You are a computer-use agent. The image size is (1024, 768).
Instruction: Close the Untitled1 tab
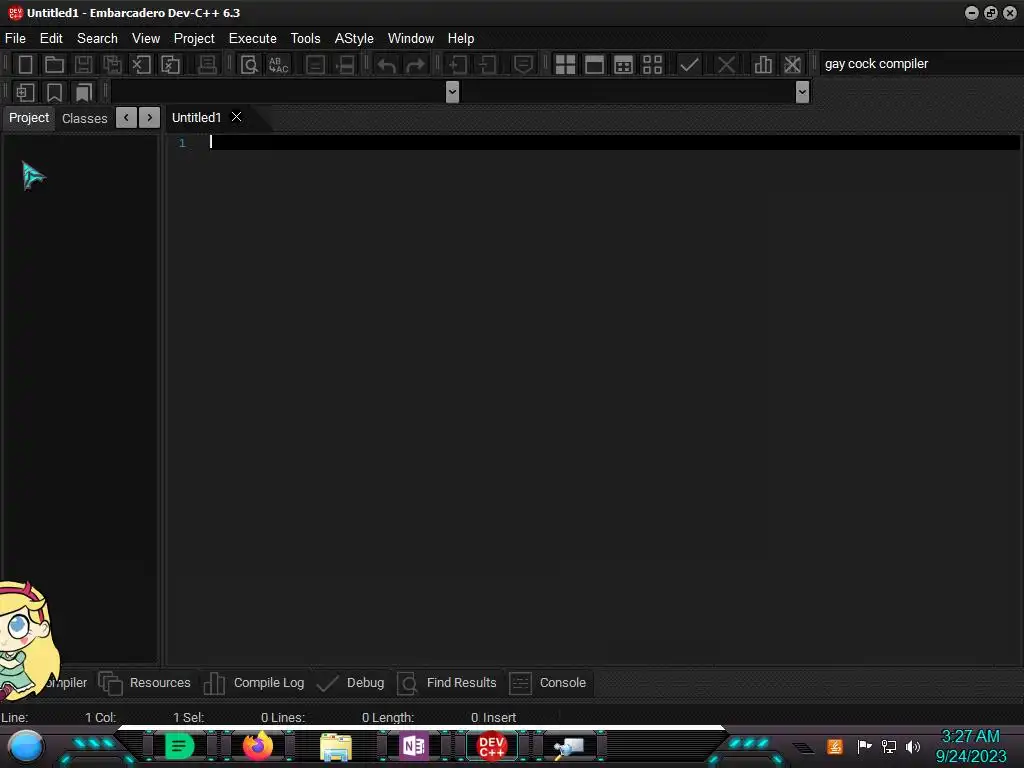click(x=236, y=117)
